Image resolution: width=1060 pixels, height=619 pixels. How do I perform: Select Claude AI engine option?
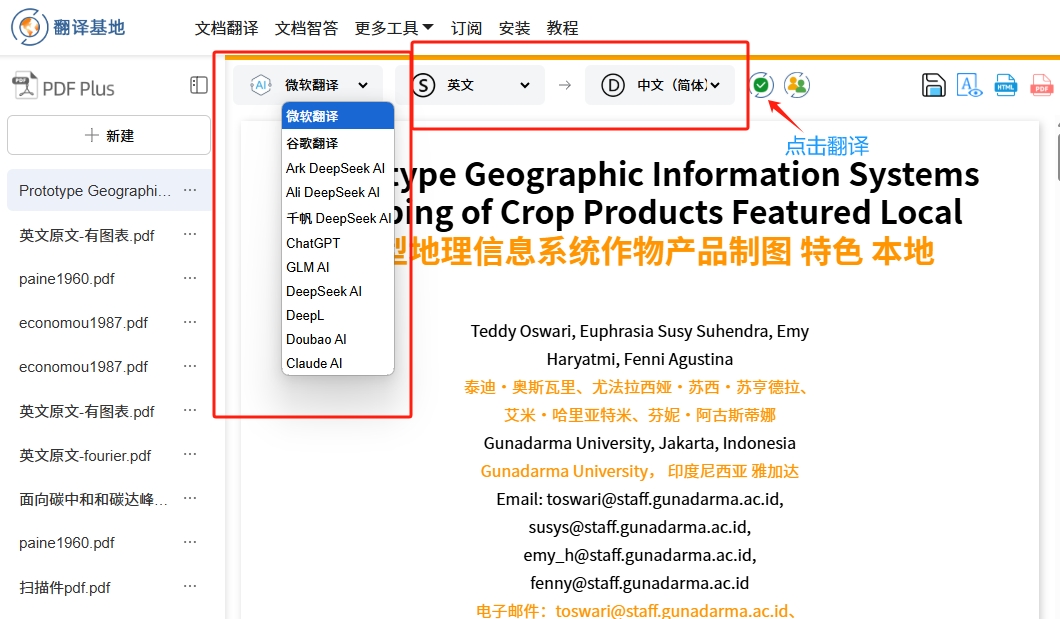[337, 364]
